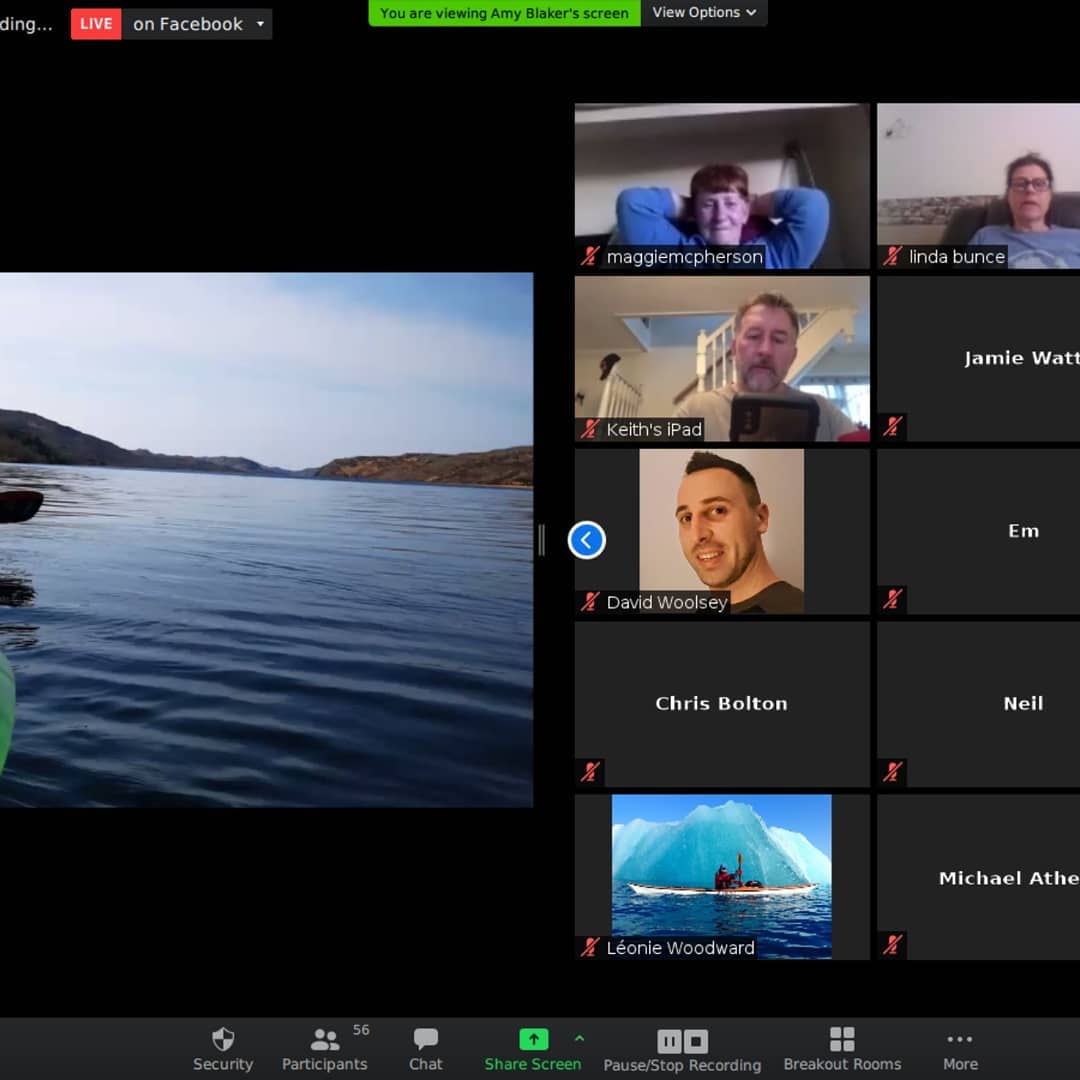This screenshot has width=1080, height=1080.
Task: Open the More options menu
Action: coord(960,1040)
